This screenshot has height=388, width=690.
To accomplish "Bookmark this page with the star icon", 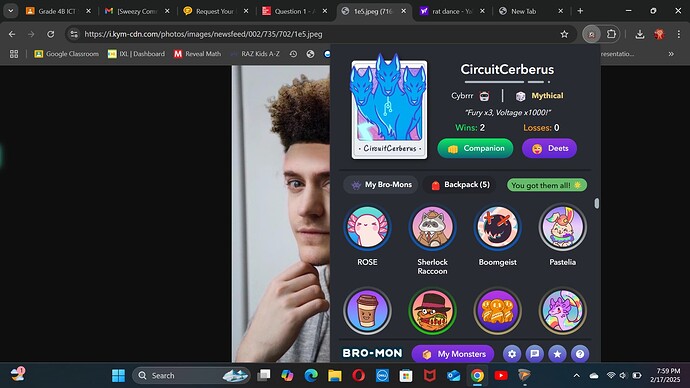I will click(564, 34).
